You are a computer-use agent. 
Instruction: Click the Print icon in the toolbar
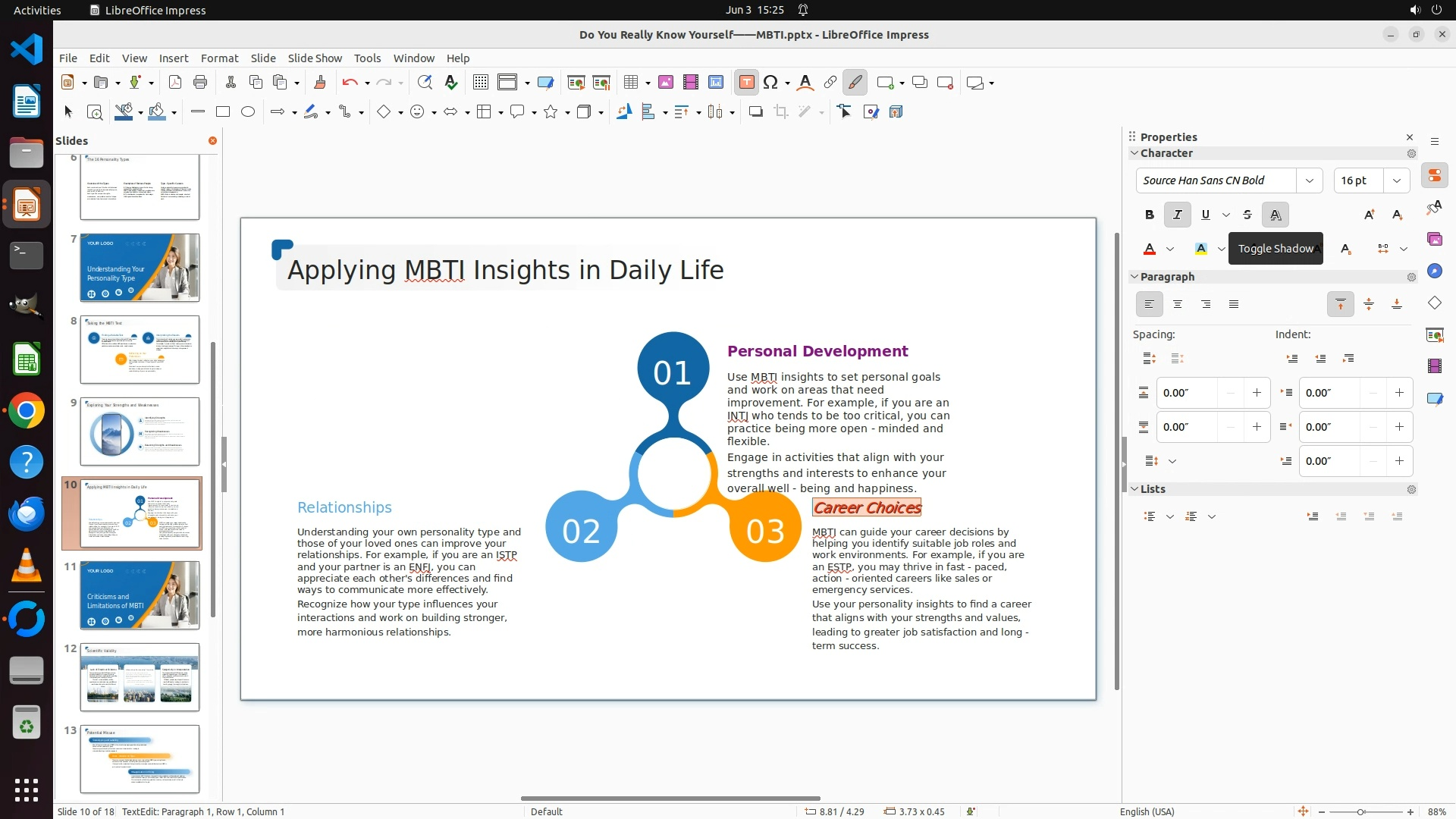[x=200, y=83]
